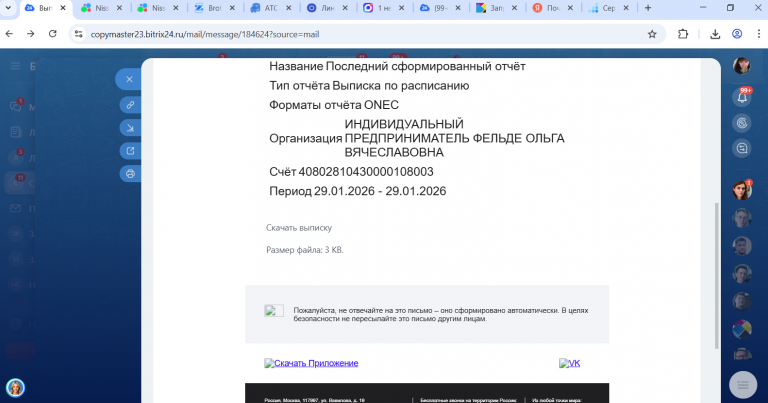
Task: Open the round list button at bottom right
Action: pyautogui.click(x=743, y=385)
